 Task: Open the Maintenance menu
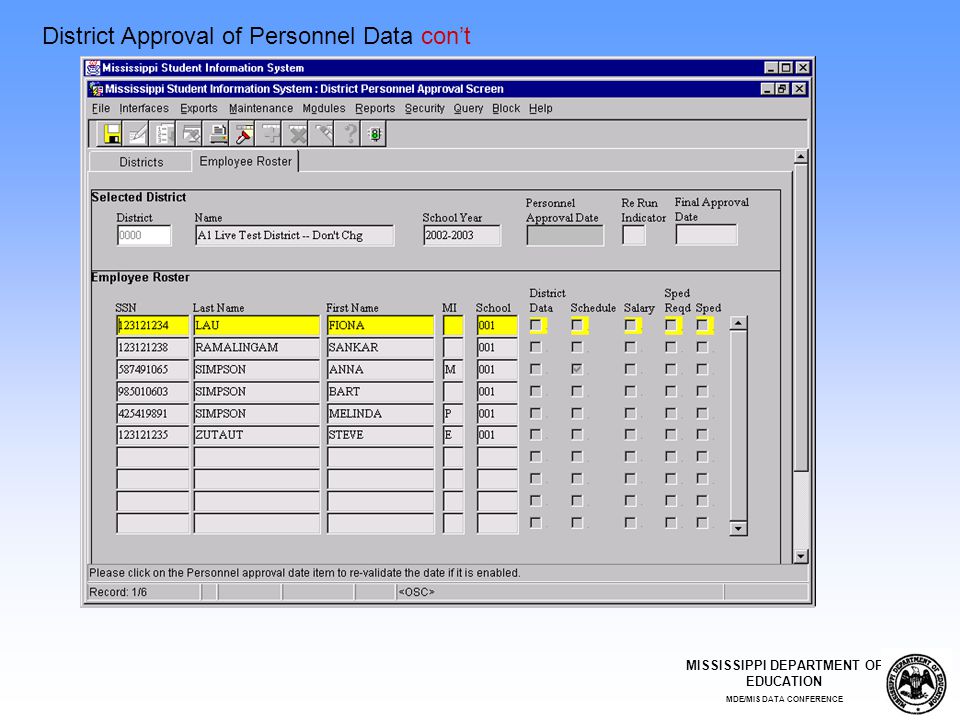point(261,108)
